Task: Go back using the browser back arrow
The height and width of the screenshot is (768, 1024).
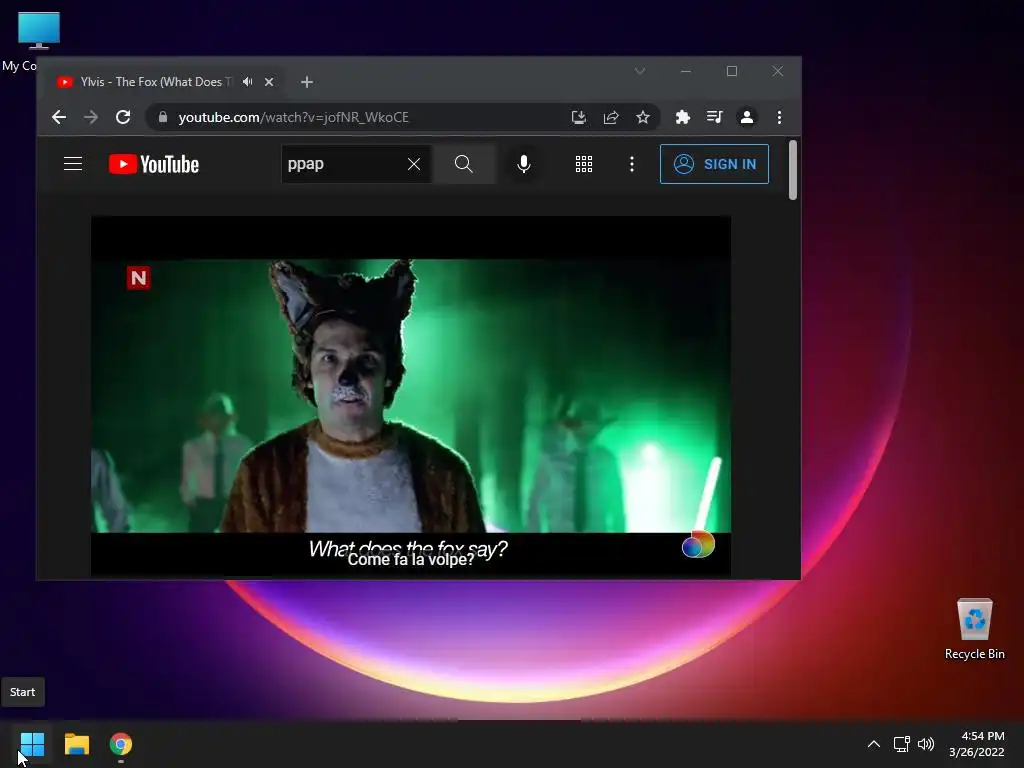Action: [x=59, y=117]
